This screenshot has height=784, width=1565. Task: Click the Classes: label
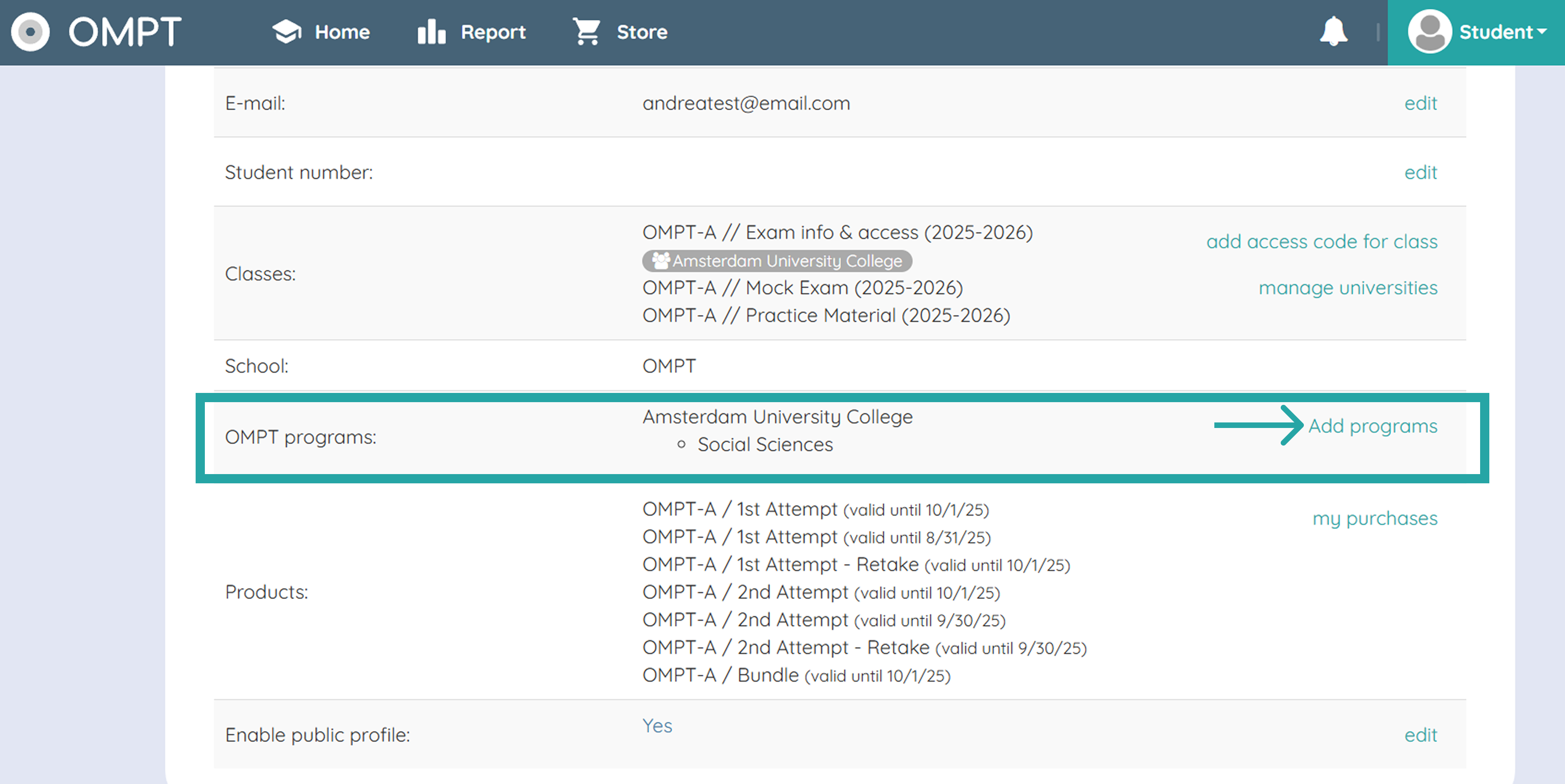coord(260,274)
